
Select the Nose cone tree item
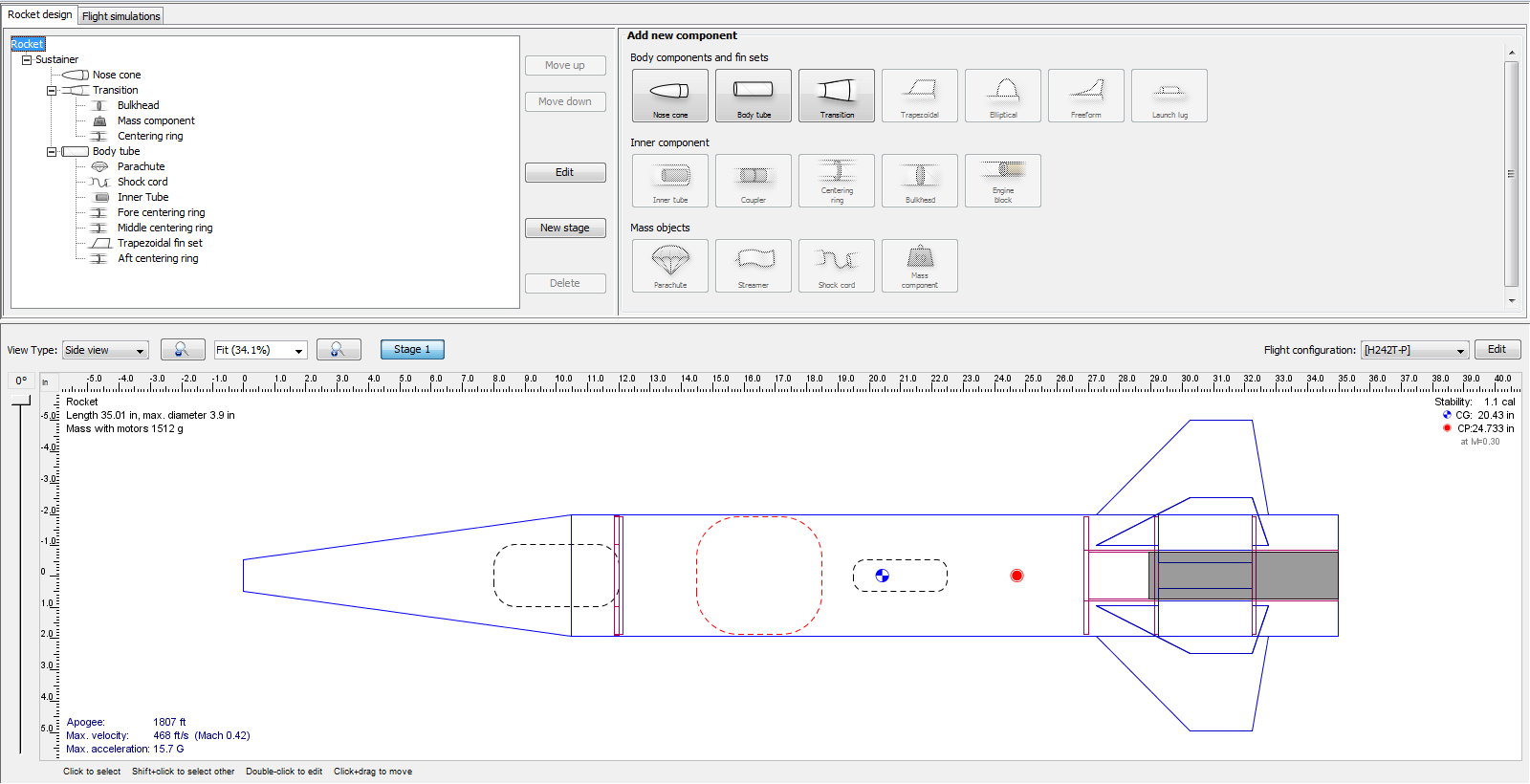click(117, 75)
